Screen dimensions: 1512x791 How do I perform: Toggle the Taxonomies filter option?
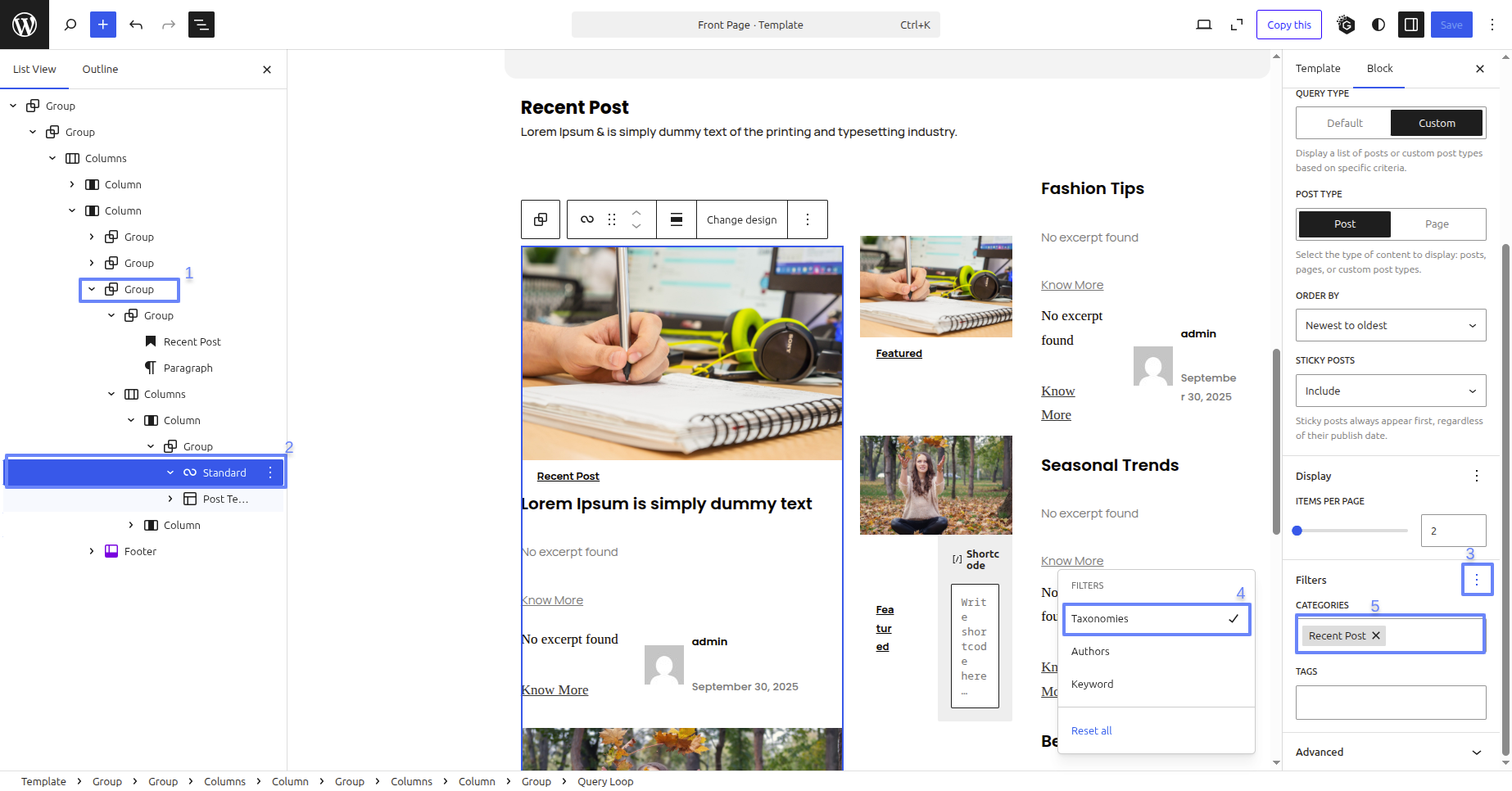1156,619
